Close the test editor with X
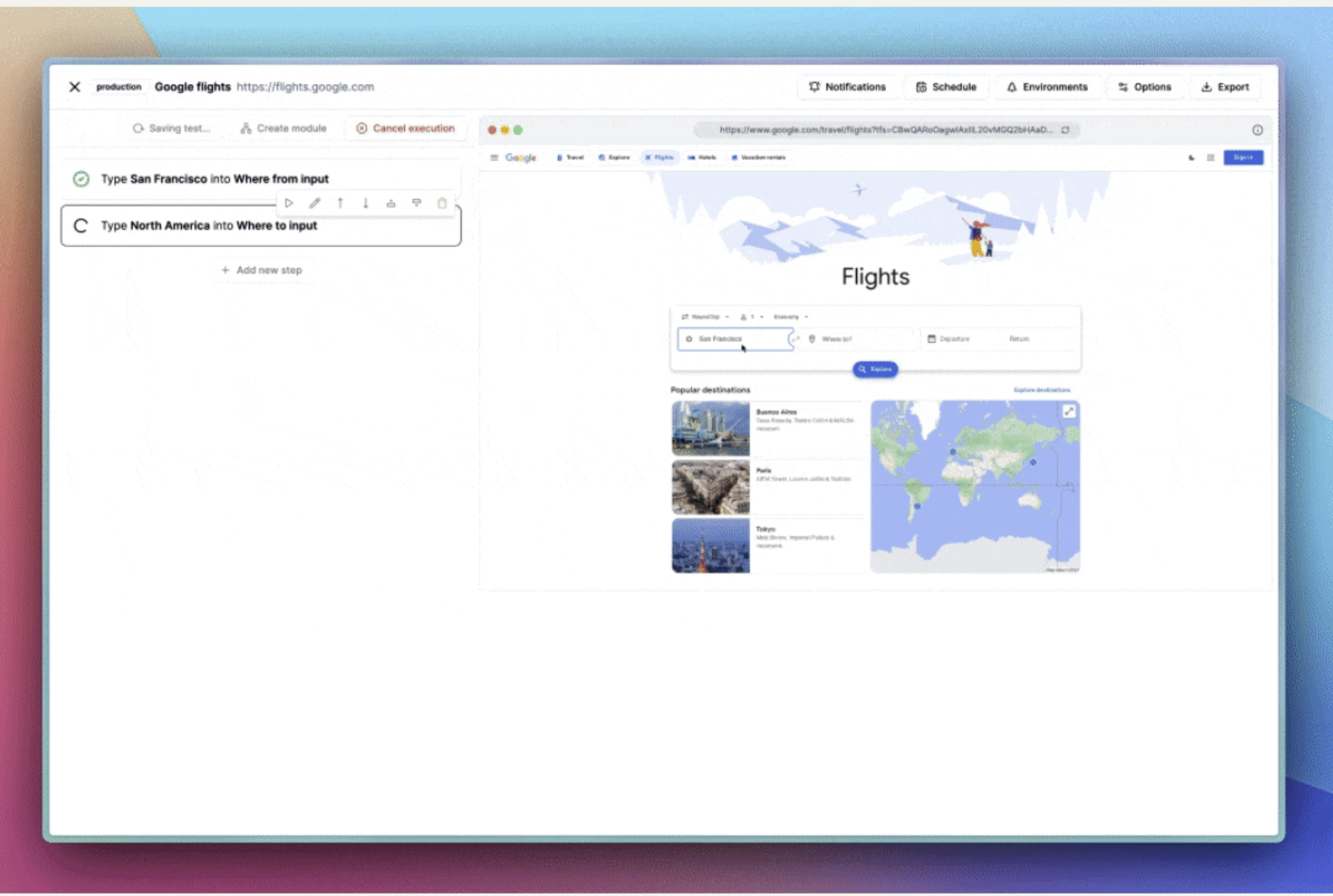 (x=74, y=87)
